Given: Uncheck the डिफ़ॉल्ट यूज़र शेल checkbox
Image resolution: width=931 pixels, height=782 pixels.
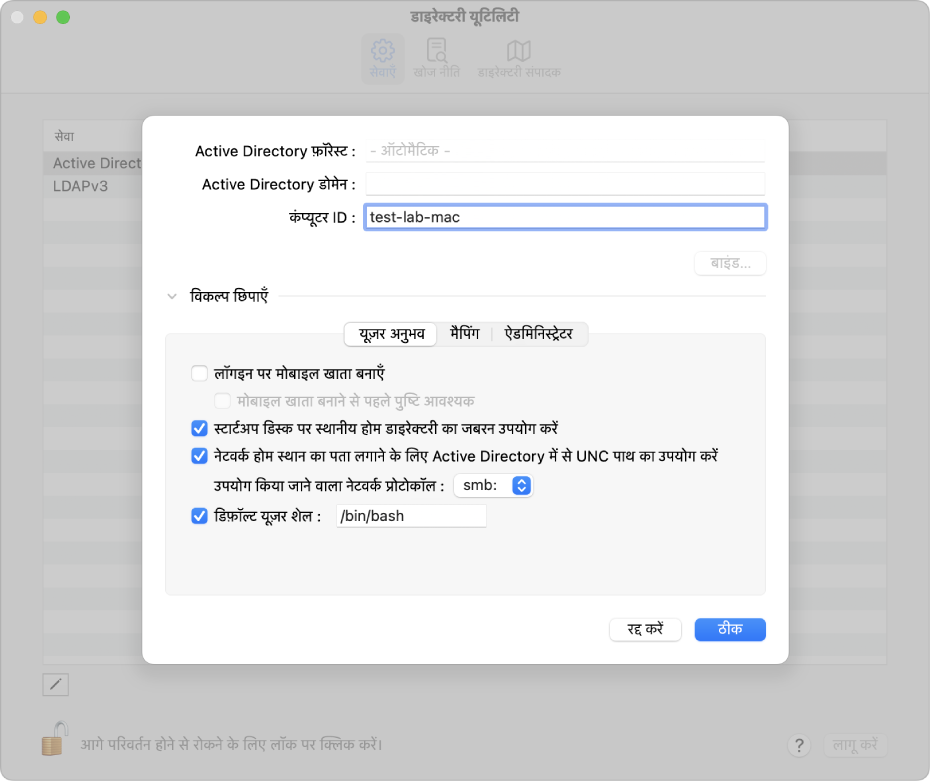Looking at the screenshot, I should [200, 516].
